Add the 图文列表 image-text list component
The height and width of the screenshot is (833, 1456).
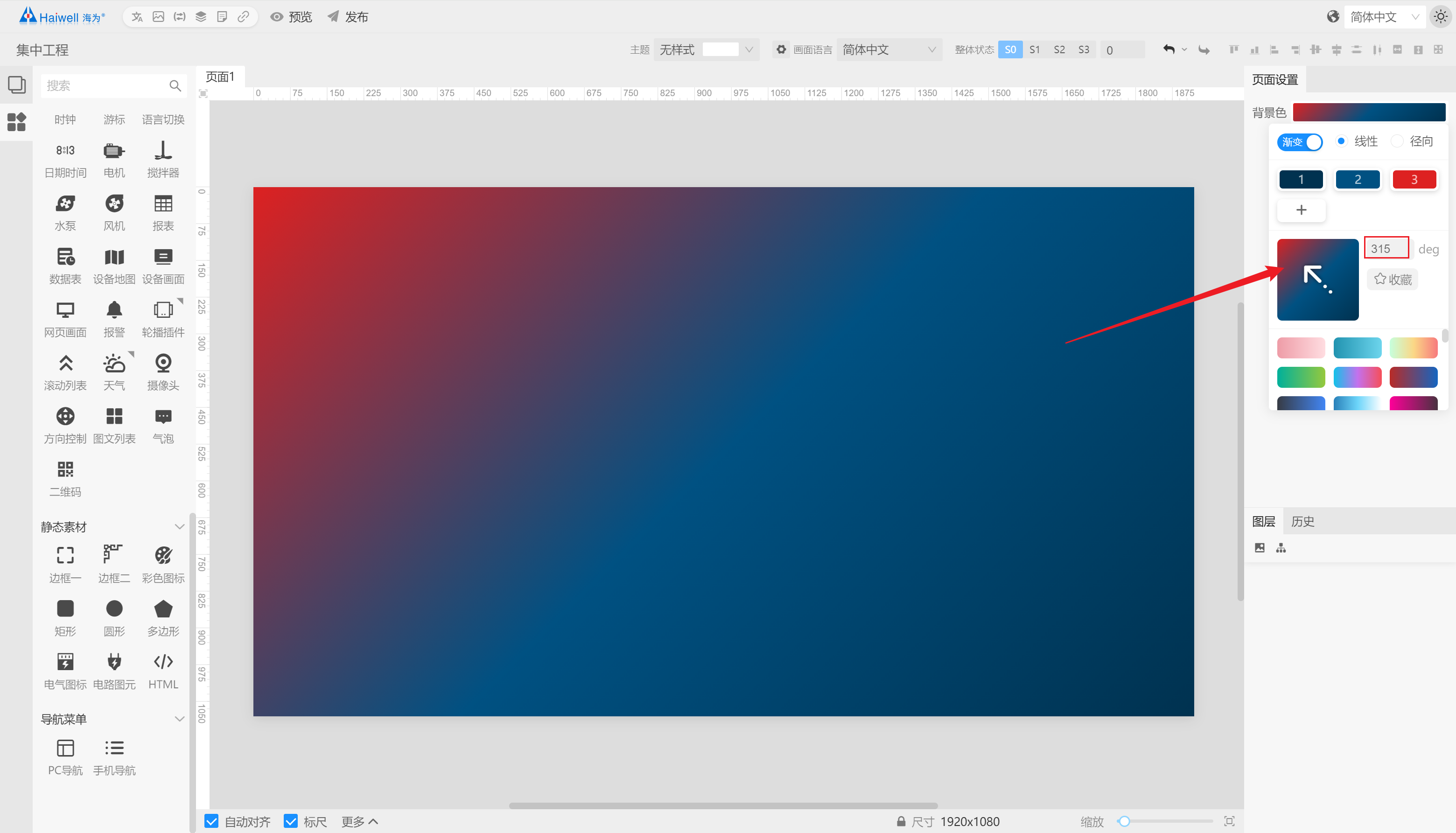tap(114, 426)
